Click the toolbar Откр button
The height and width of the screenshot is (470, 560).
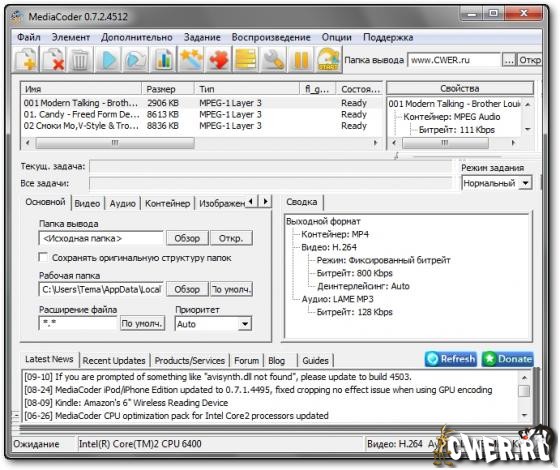point(529,60)
